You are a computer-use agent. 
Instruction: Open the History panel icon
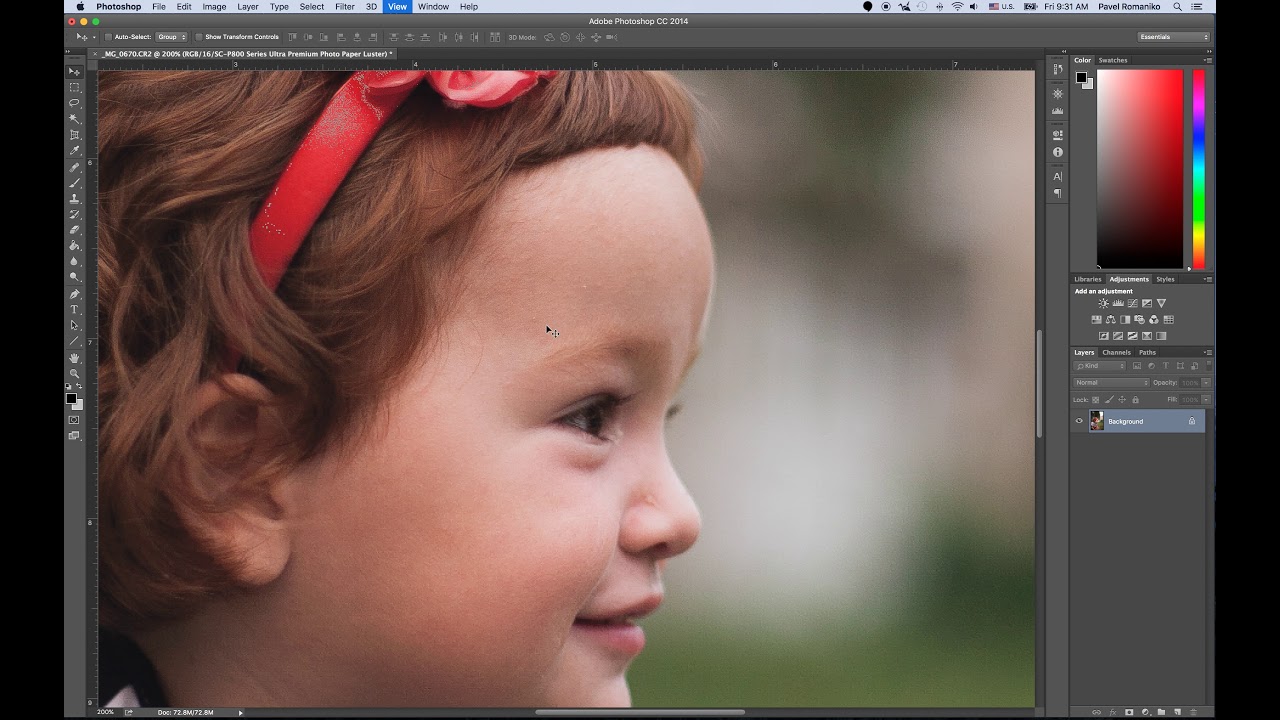click(x=1058, y=69)
